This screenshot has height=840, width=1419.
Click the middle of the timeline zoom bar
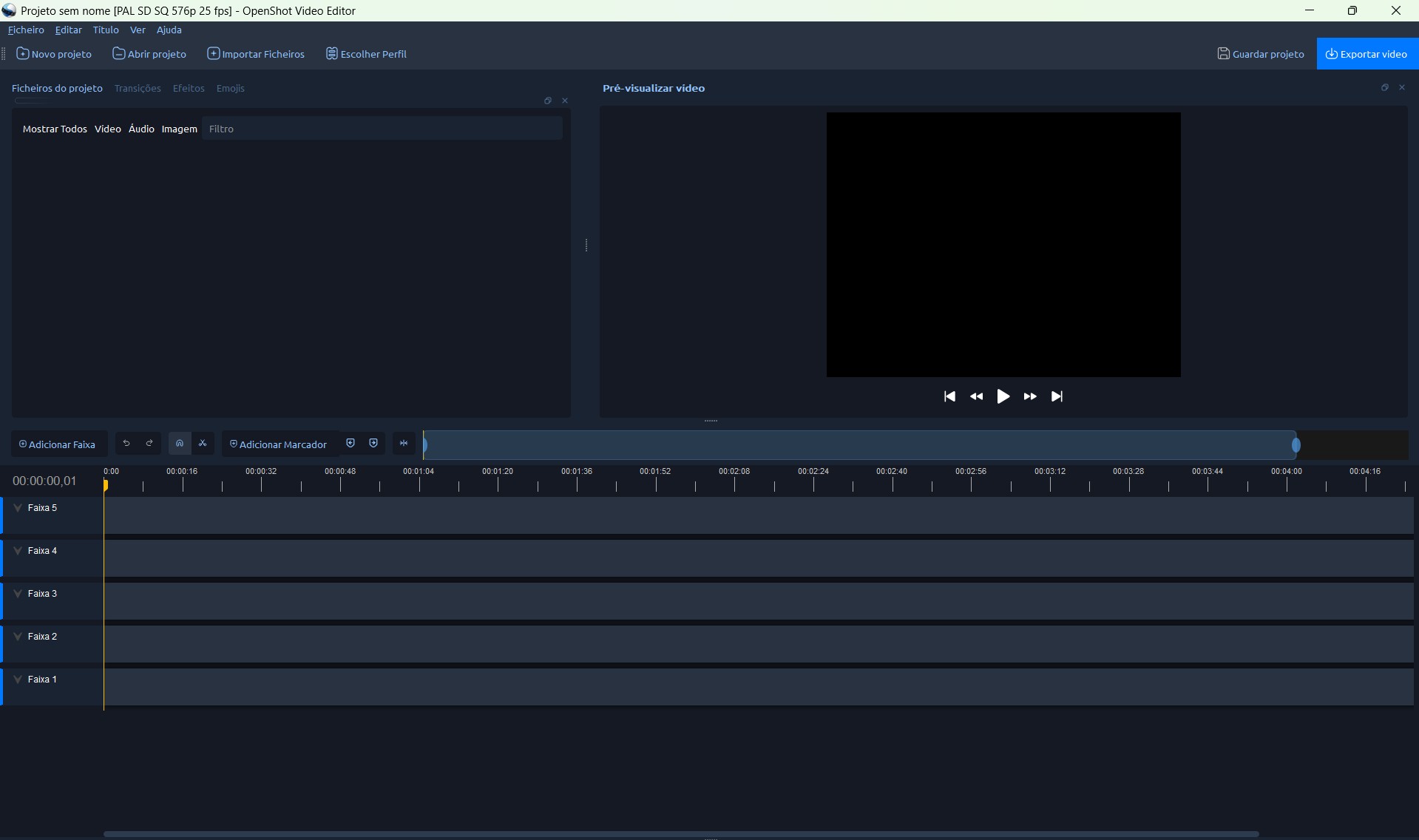click(860, 445)
